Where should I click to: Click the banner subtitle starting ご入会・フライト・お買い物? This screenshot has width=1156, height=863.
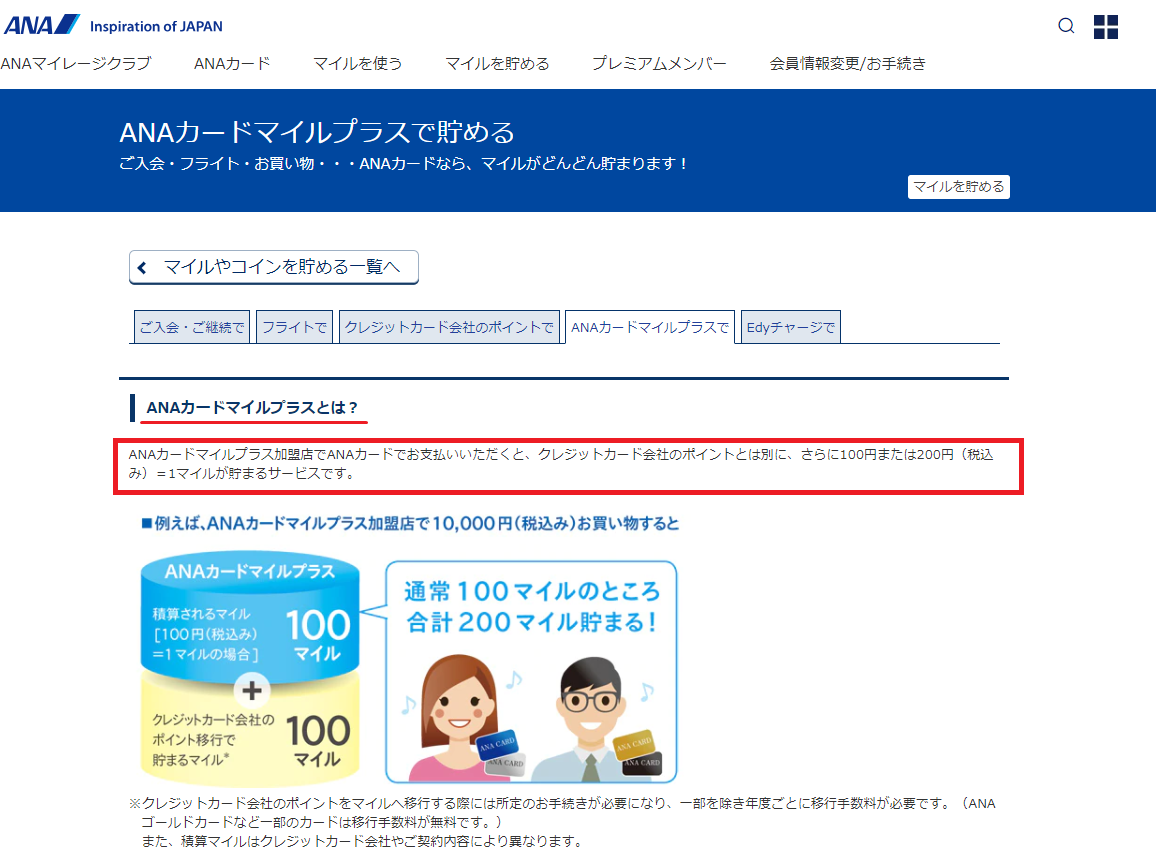point(403,164)
